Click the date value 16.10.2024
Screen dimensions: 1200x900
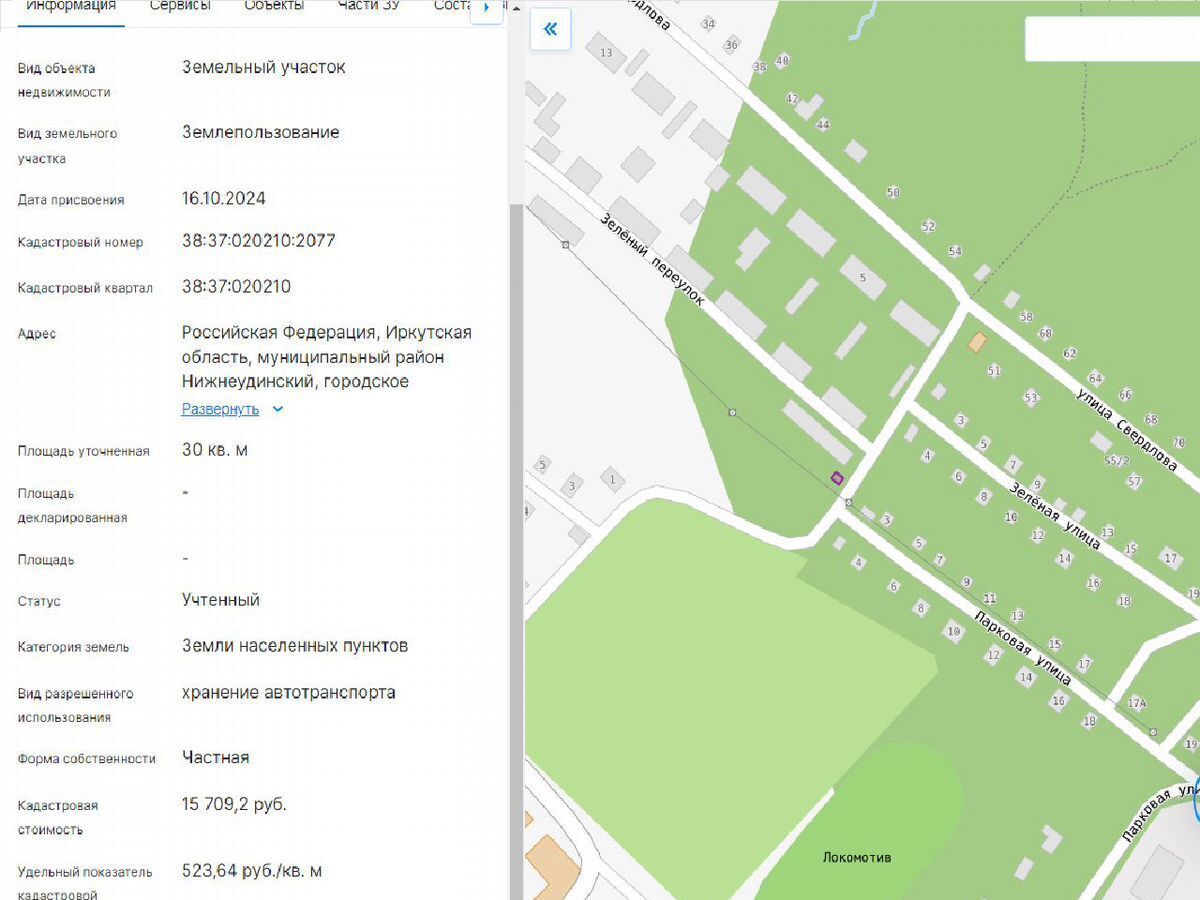[x=224, y=198]
